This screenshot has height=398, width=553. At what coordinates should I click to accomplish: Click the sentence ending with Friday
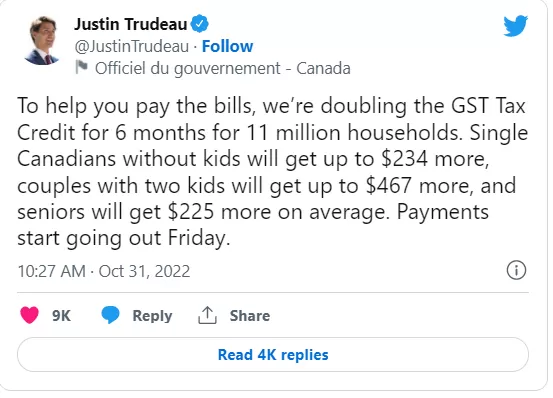(x=253, y=225)
